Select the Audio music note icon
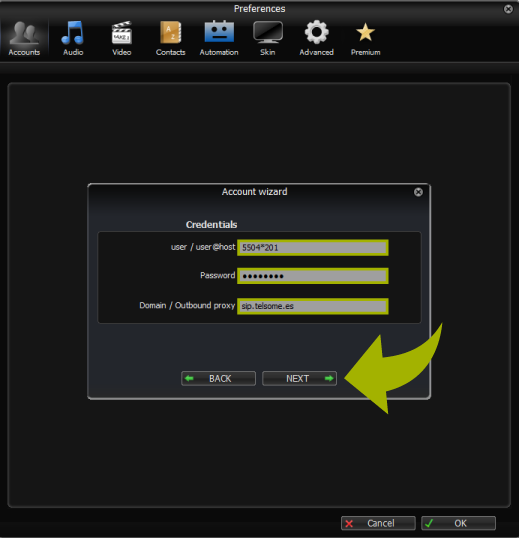The height and width of the screenshot is (538, 519). coord(73,33)
